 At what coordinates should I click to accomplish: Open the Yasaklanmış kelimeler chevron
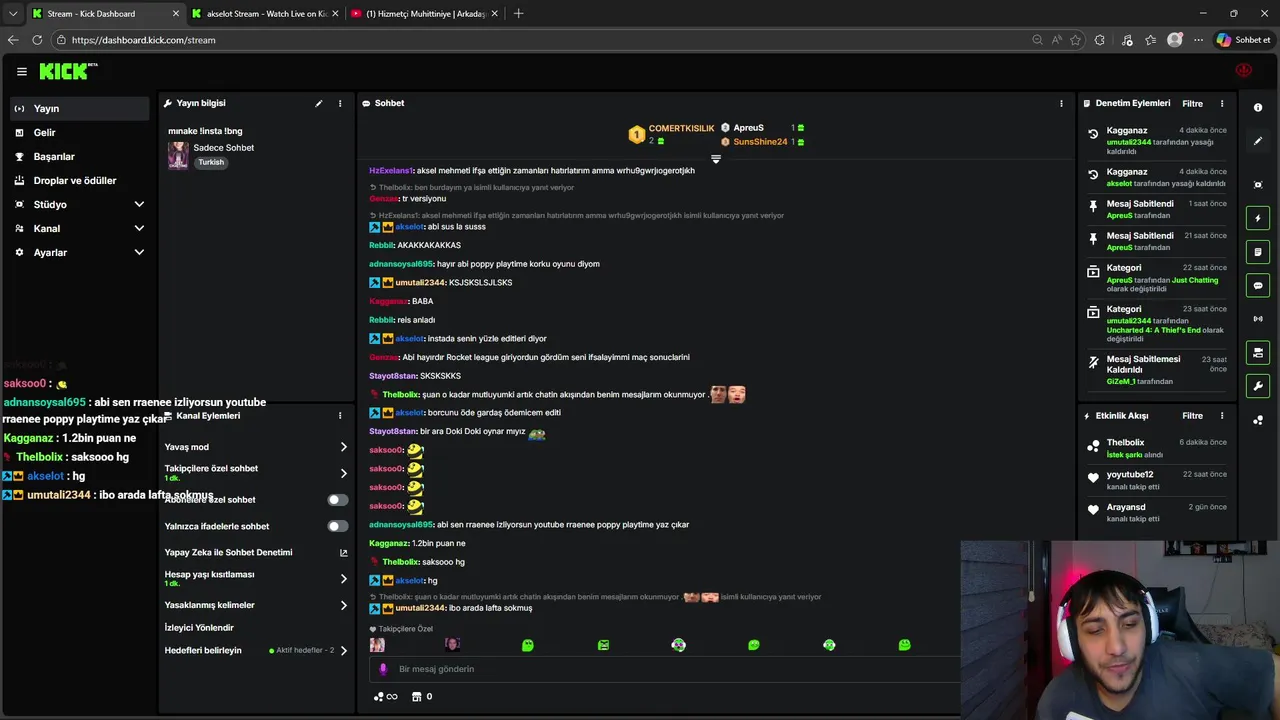point(344,605)
